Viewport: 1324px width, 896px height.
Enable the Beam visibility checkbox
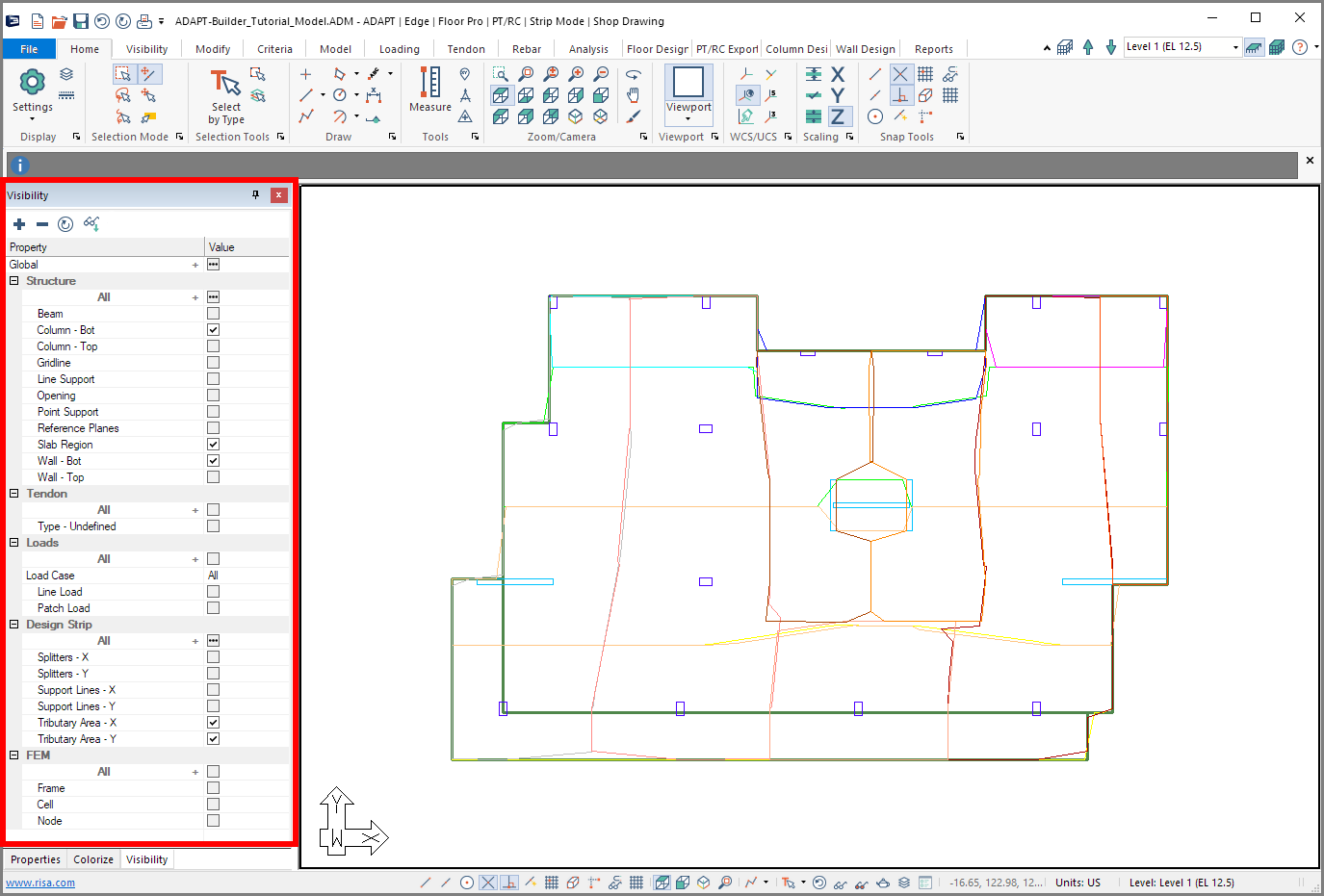pyautogui.click(x=213, y=314)
